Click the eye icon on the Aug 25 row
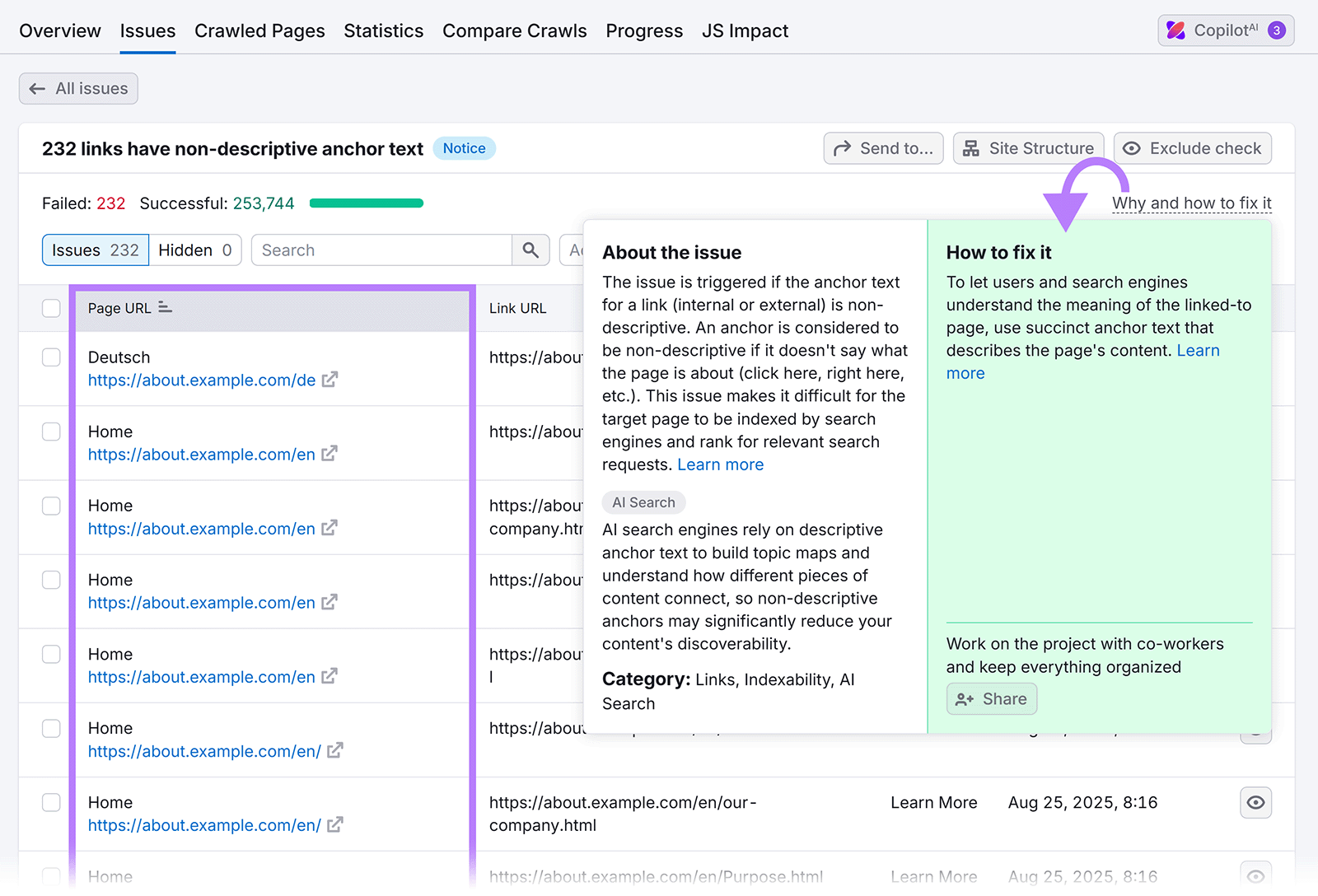This screenshot has width=1318, height=896. (1255, 803)
